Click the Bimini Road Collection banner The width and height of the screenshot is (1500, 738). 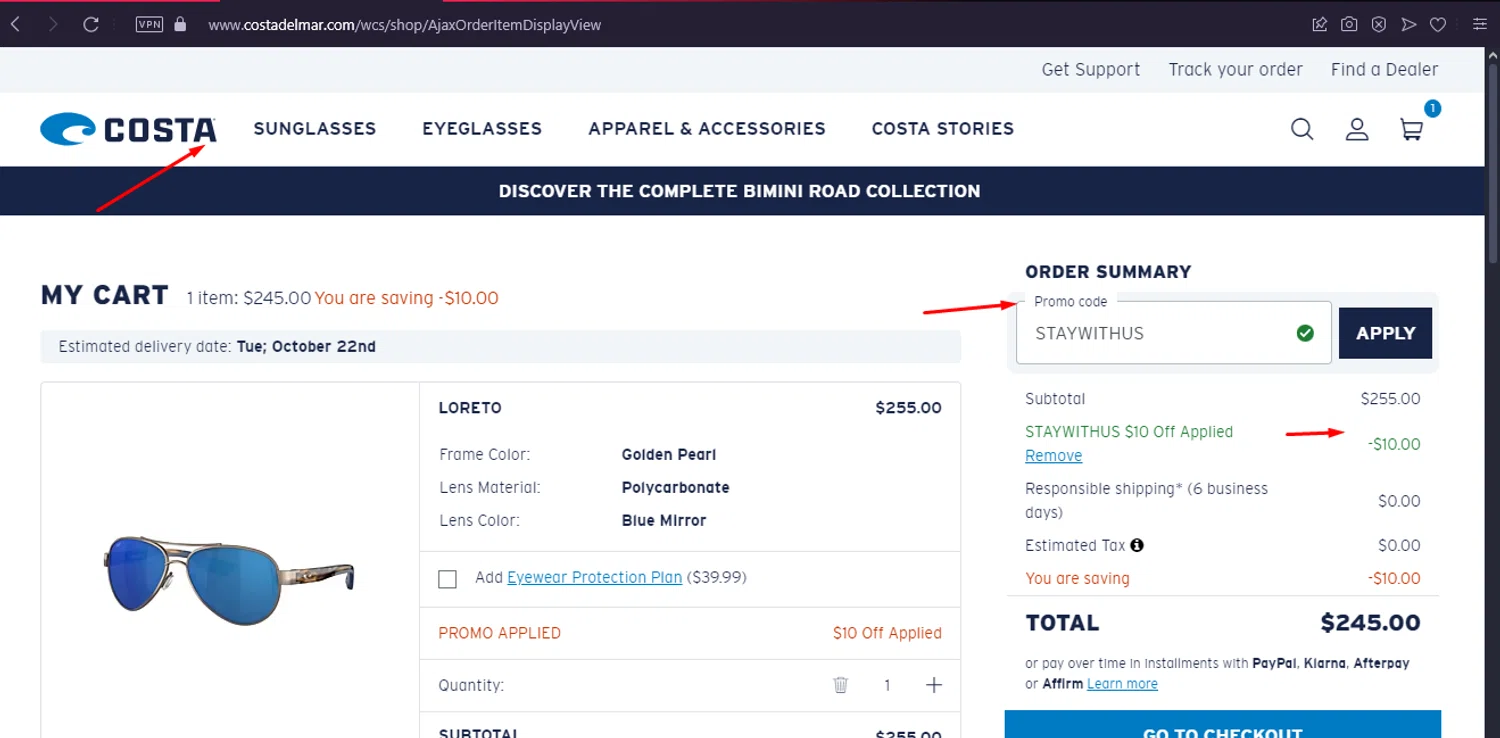[740, 191]
